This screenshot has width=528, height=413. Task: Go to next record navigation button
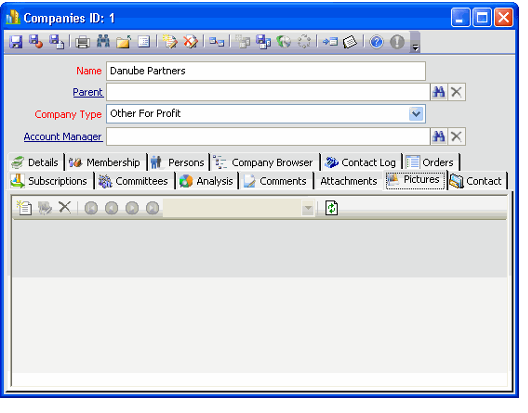(132, 208)
